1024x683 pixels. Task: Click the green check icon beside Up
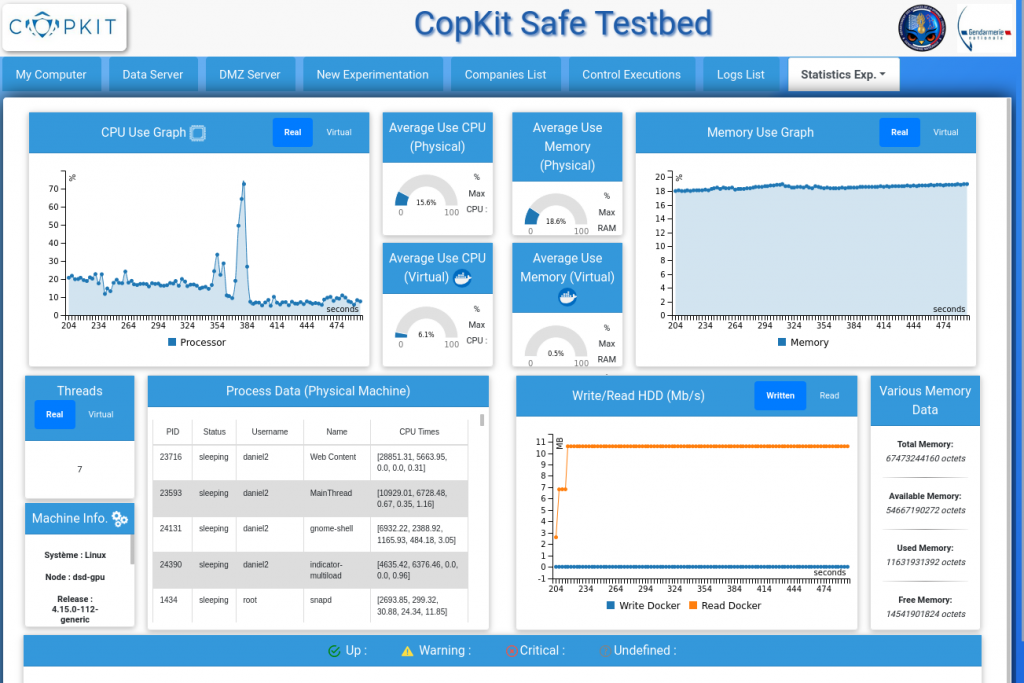[334, 651]
